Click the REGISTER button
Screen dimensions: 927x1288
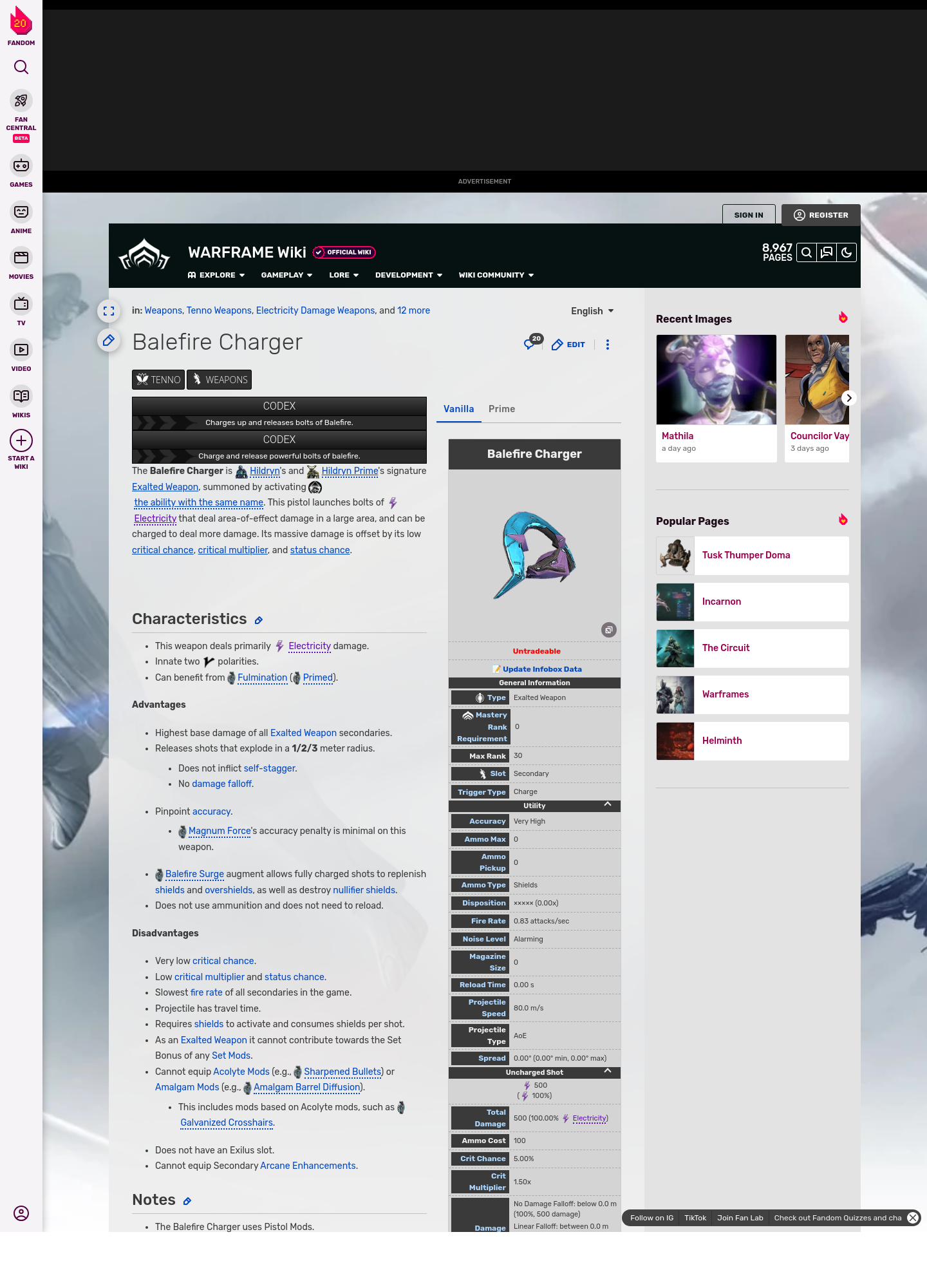click(821, 215)
